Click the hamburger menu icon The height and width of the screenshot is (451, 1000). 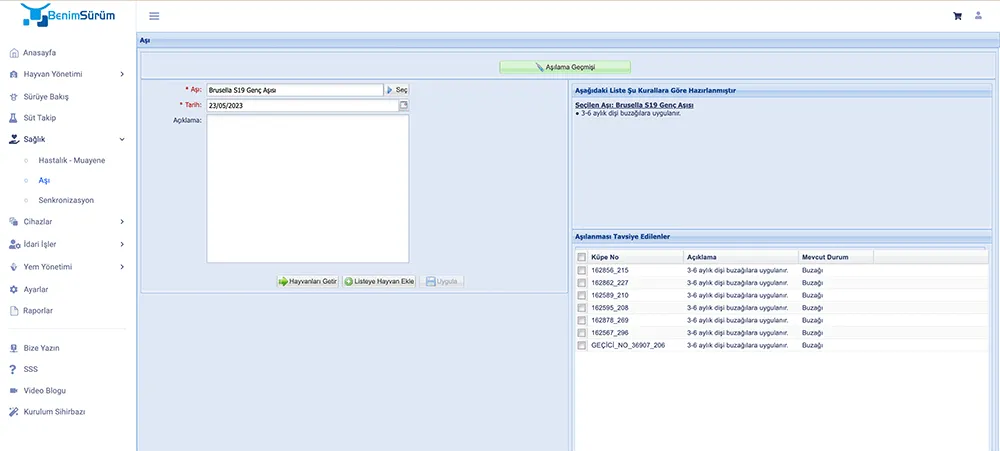coord(154,16)
